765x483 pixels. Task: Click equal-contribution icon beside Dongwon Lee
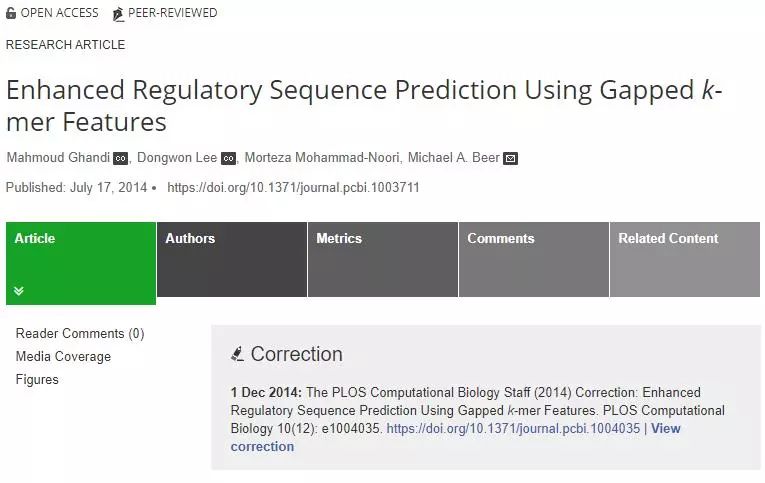(x=228, y=158)
